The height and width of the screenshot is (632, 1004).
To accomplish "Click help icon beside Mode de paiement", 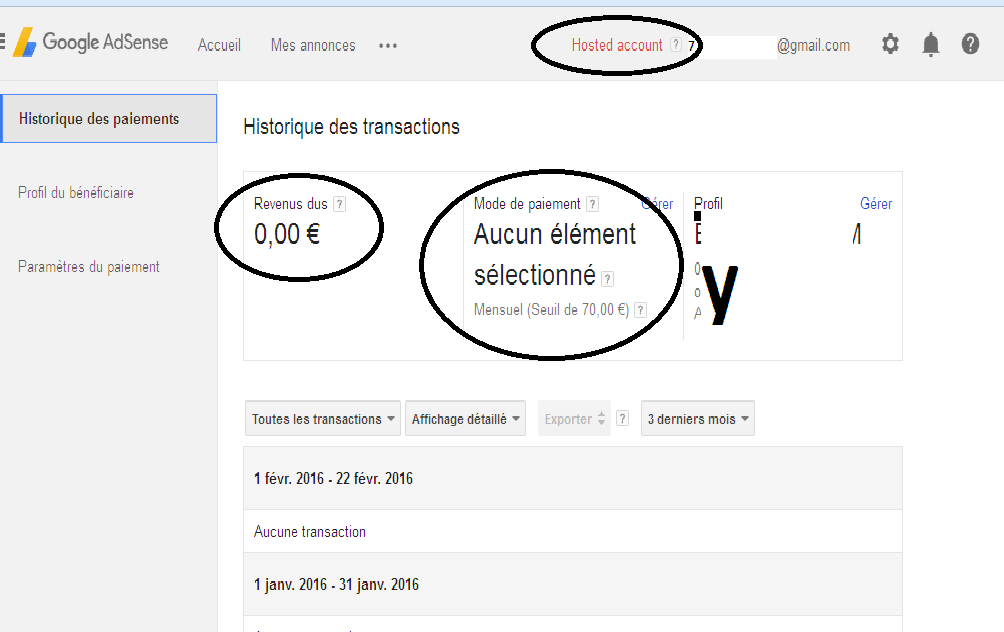I will [592, 204].
